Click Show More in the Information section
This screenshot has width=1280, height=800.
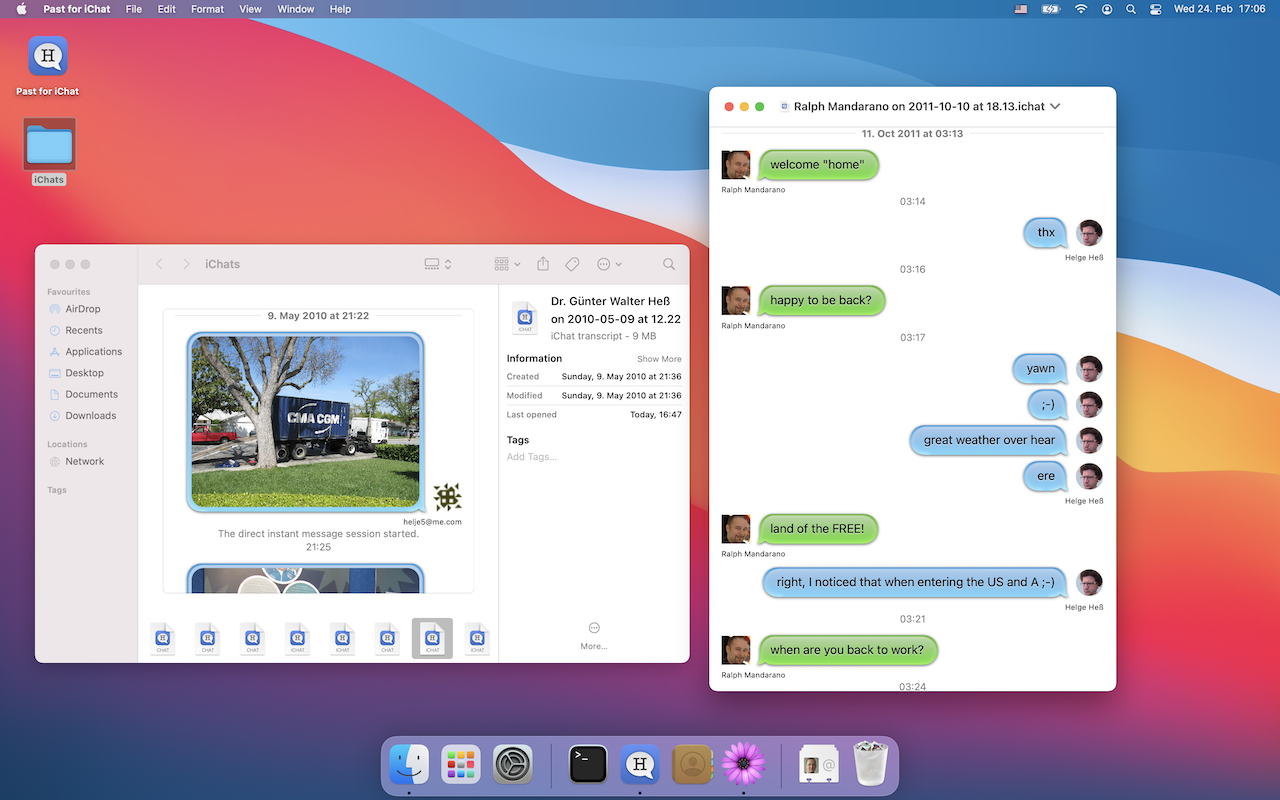[x=659, y=359]
